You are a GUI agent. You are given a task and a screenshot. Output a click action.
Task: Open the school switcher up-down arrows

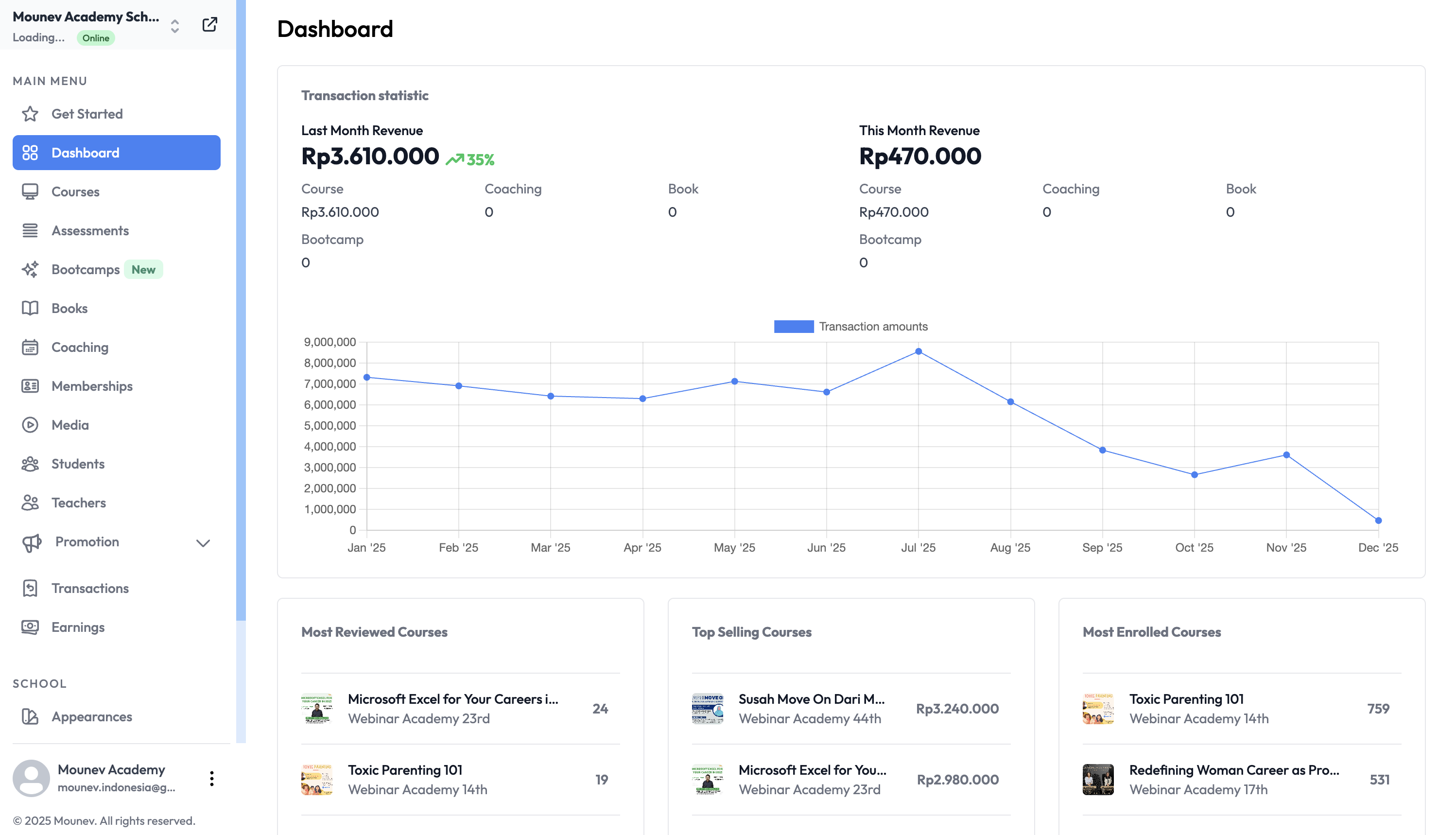tap(175, 26)
